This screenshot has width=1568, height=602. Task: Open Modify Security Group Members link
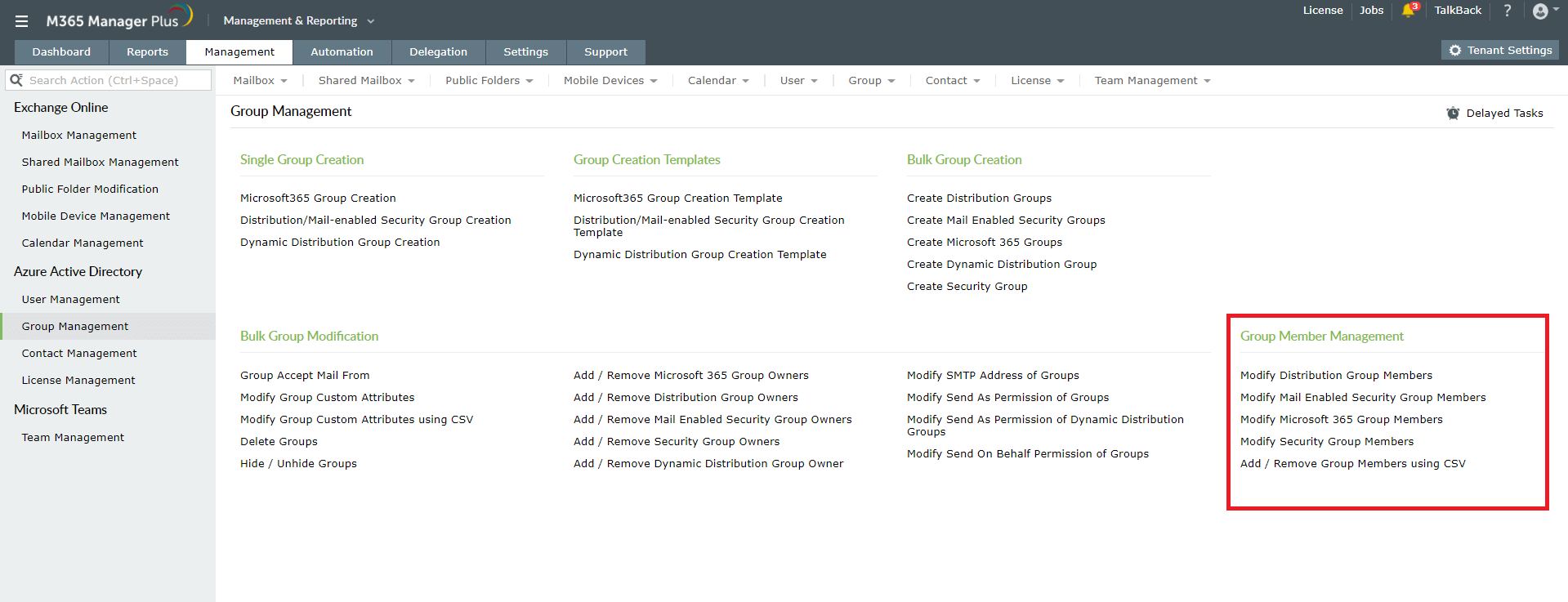point(1327,441)
